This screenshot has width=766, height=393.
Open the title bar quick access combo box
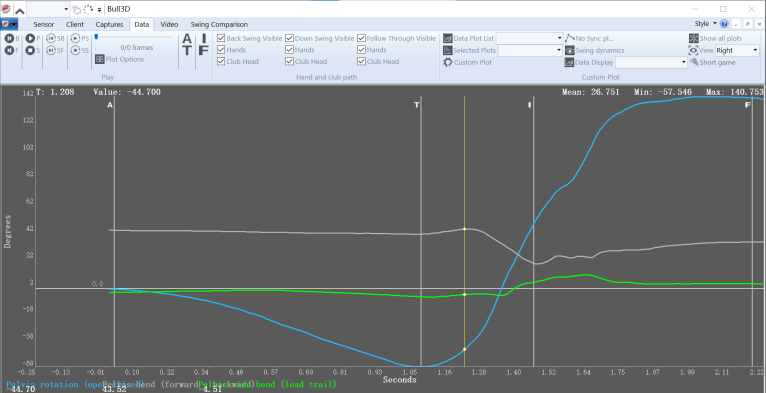[48, 9]
